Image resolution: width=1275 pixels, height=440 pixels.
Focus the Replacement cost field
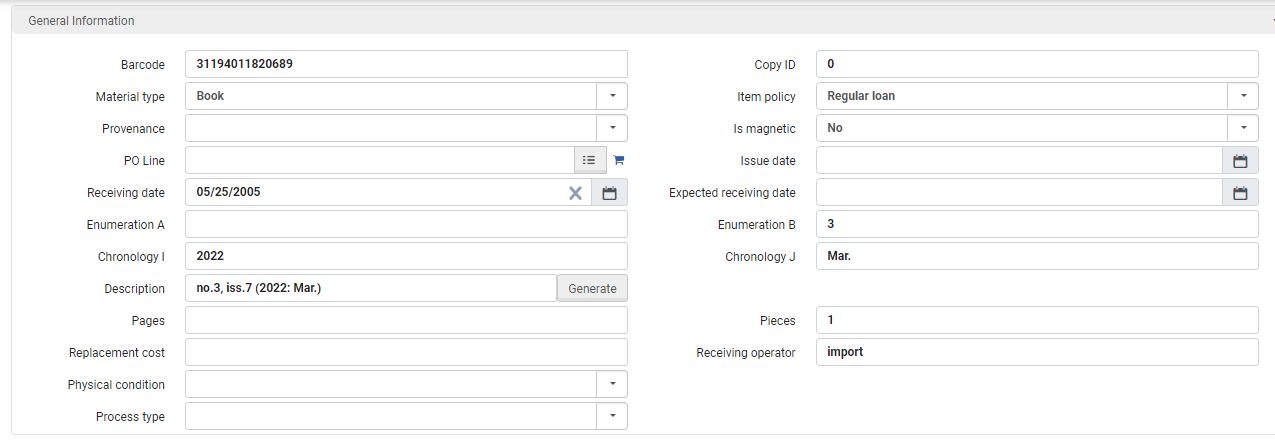pos(406,352)
